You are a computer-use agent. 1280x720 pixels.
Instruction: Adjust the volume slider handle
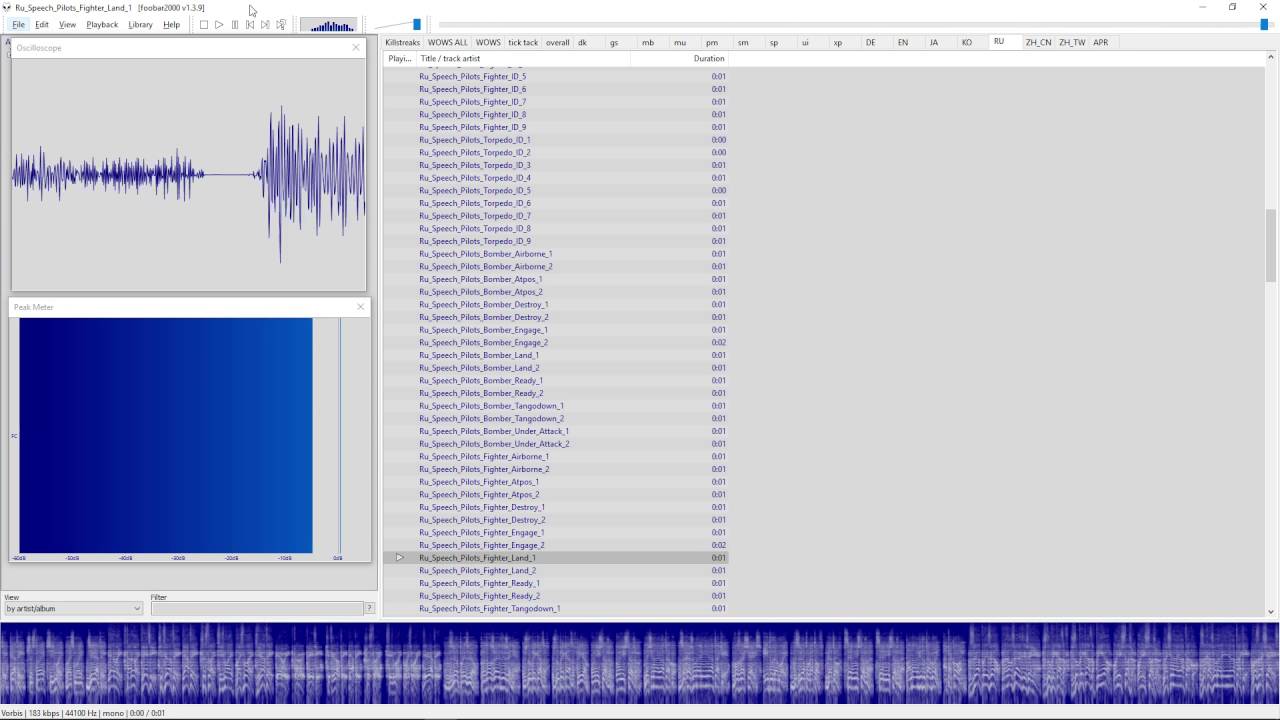click(417, 25)
